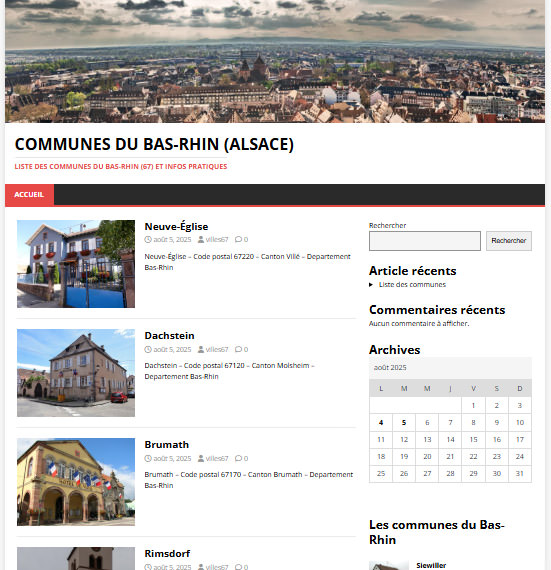Open author villes67 on the Brumath post
Screen dimensions: 551x570
[x=217, y=458]
